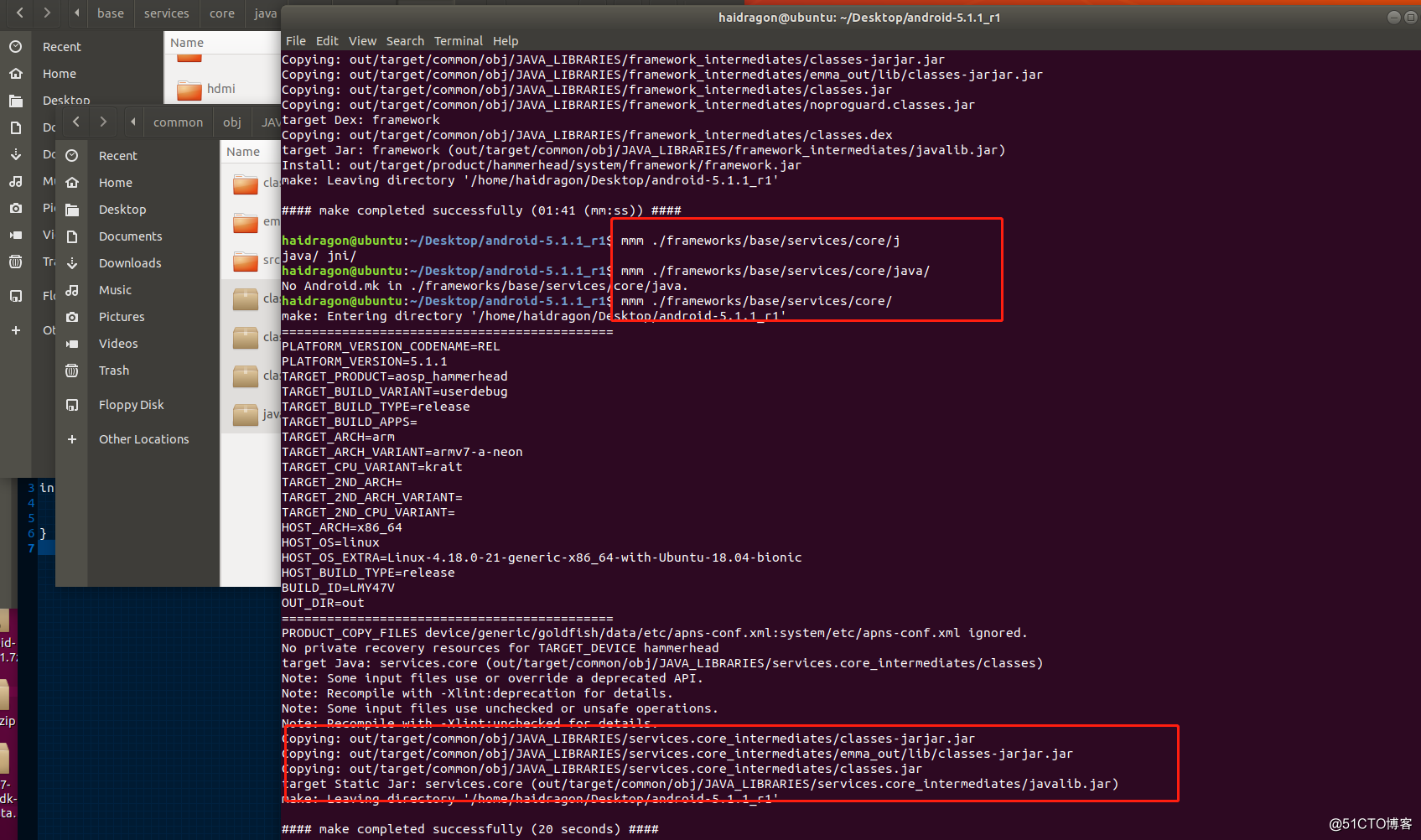Click Documents icon in front file manager
The height and width of the screenshot is (840, 1421).
(72, 236)
